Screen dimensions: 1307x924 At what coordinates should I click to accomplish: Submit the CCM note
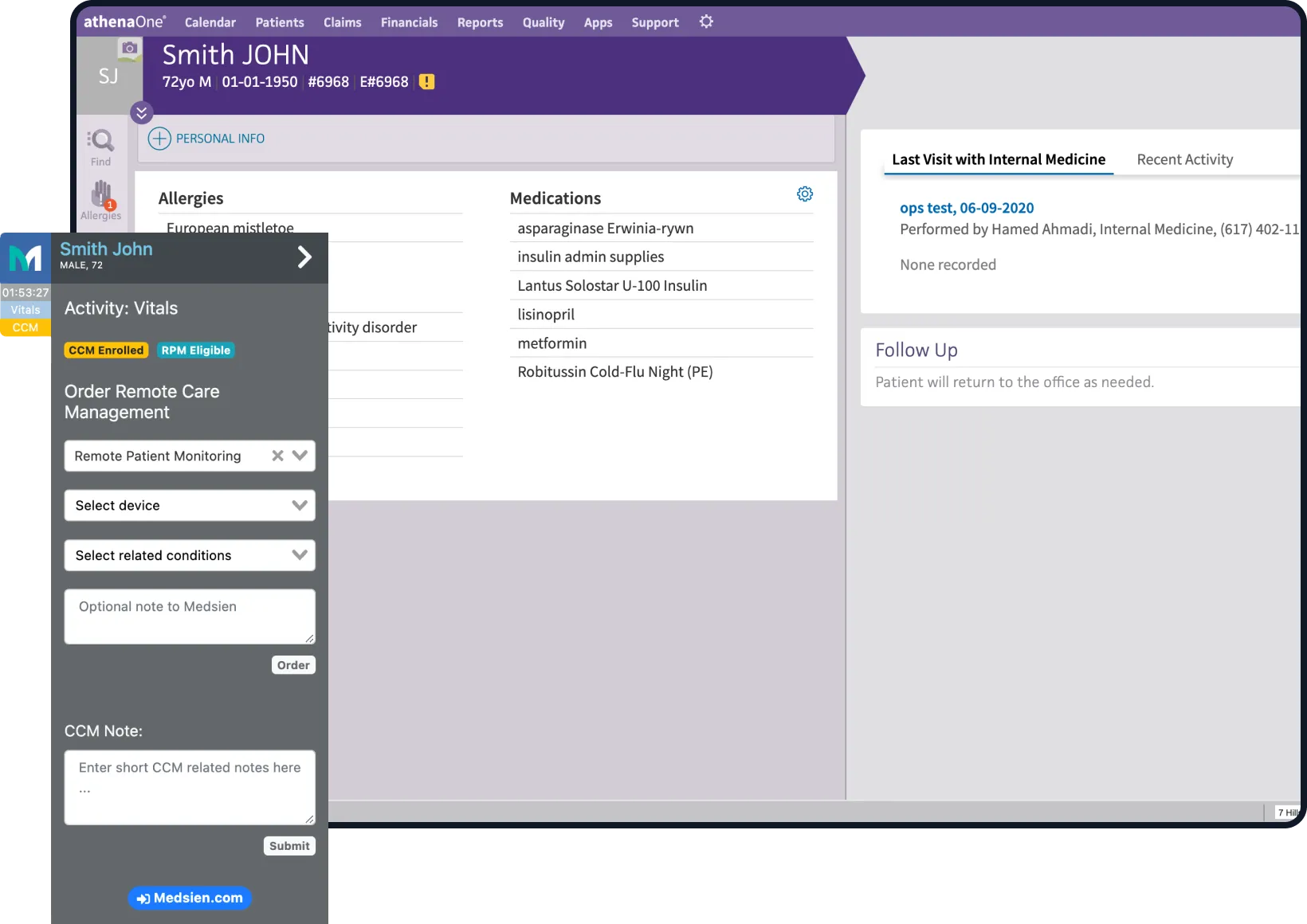(289, 846)
